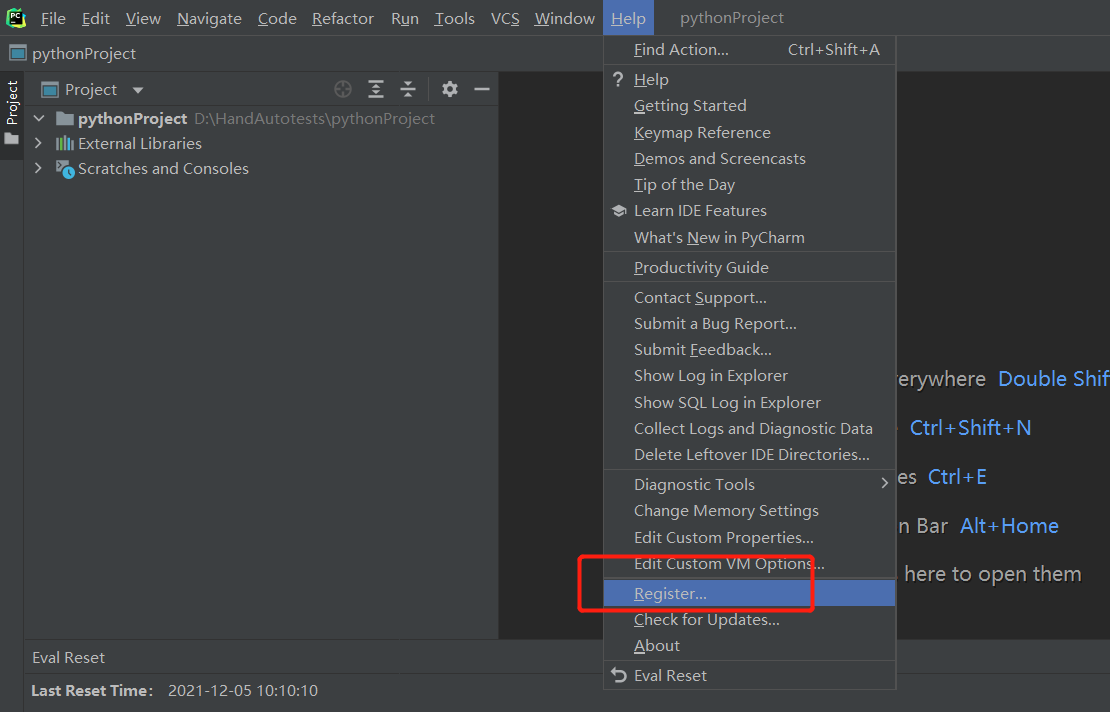Select Edit Custom VM Options…
Screen dimensions: 1110x712
[750, 564]
